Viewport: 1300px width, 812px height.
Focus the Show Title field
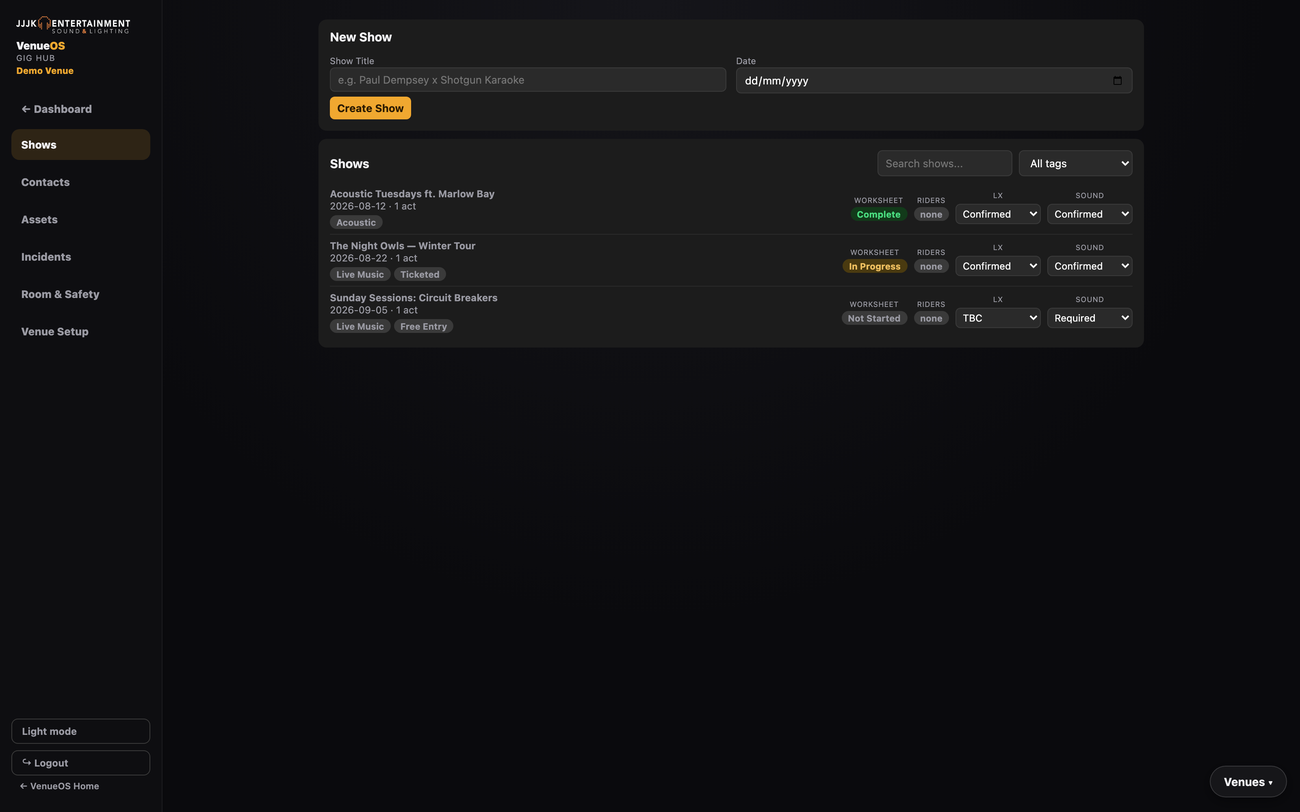pyautogui.click(x=528, y=80)
